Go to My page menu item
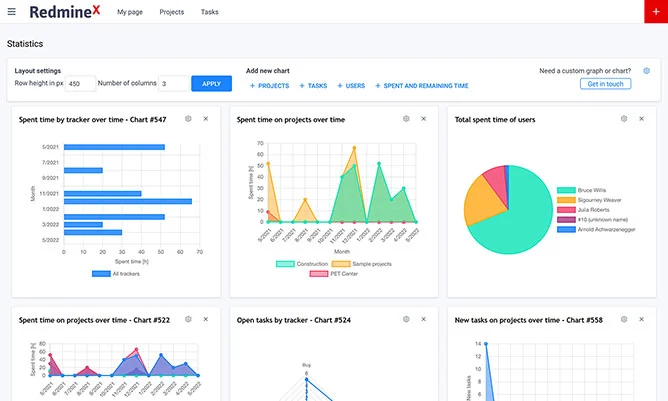The height and width of the screenshot is (401, 668). coord(130,12)
